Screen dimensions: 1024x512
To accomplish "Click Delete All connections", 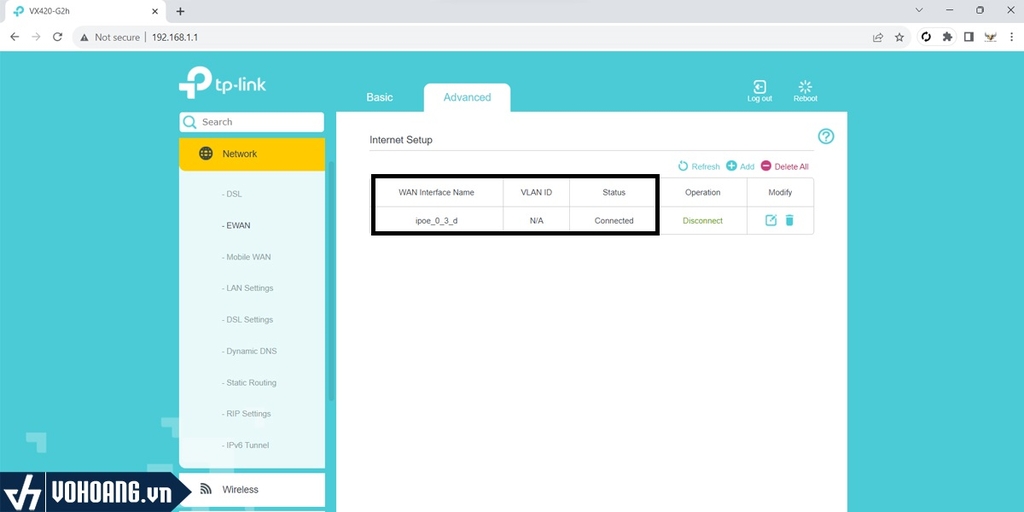I will 784,167.
